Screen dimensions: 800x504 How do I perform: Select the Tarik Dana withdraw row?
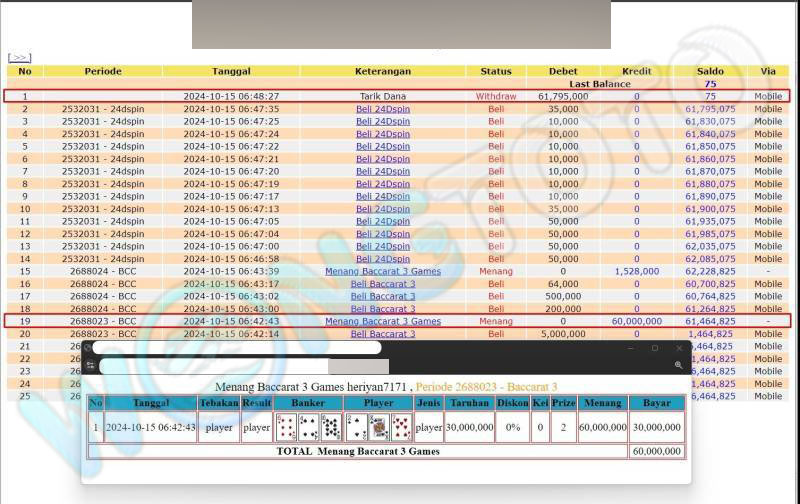click(382, 96)
